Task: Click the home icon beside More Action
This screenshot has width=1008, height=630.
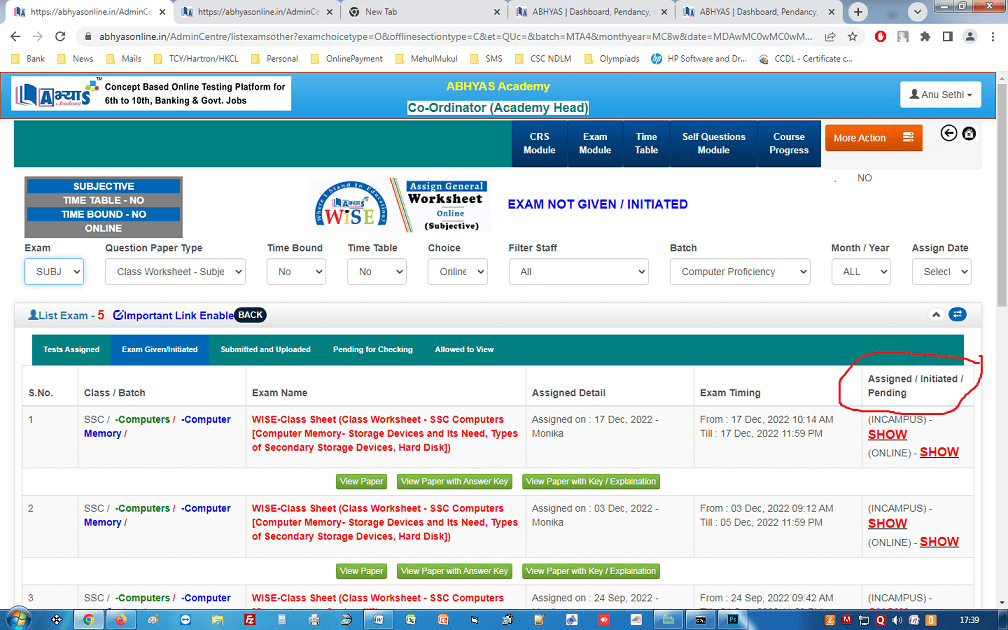Action: (x=969, y=134)
